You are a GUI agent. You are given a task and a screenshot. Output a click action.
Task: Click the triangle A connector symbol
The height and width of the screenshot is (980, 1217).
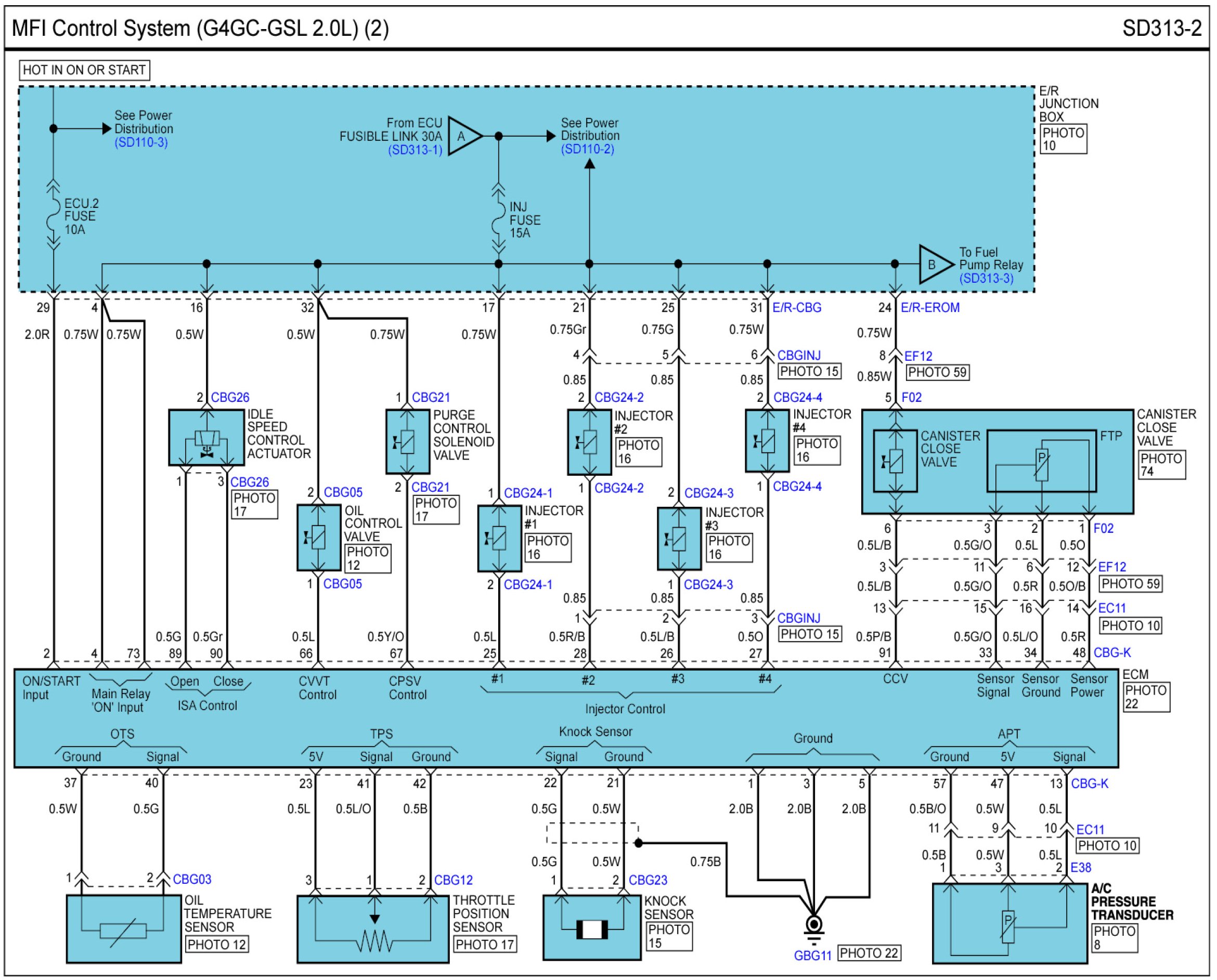point(463,136)
